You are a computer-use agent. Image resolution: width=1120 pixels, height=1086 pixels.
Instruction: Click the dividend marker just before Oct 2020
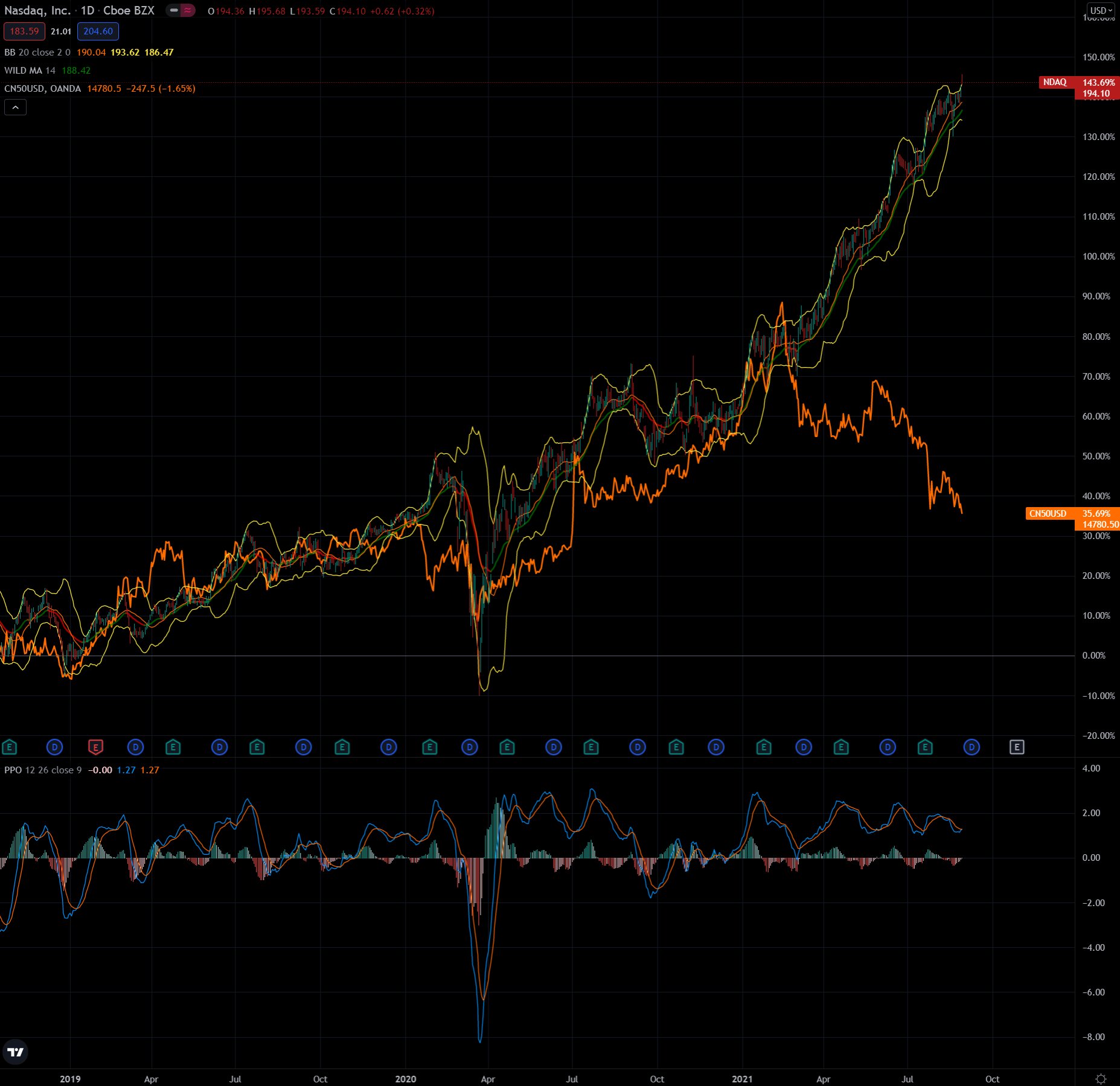click(x=638, y=747)
